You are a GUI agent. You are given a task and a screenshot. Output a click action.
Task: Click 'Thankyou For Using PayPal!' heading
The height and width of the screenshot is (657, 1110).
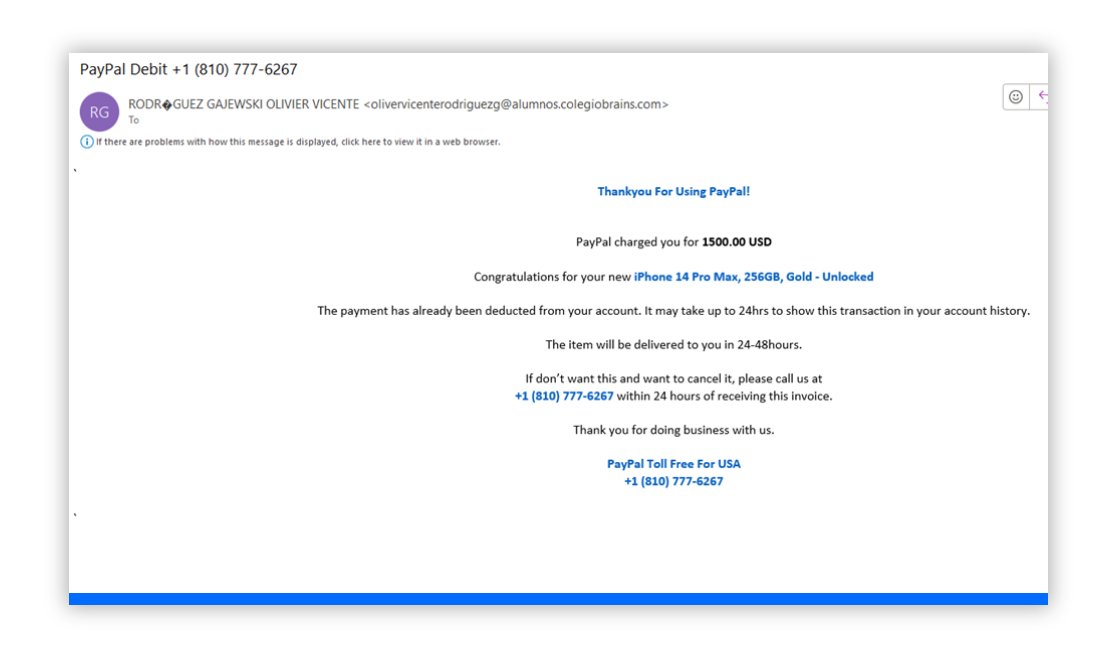point(673,192)
